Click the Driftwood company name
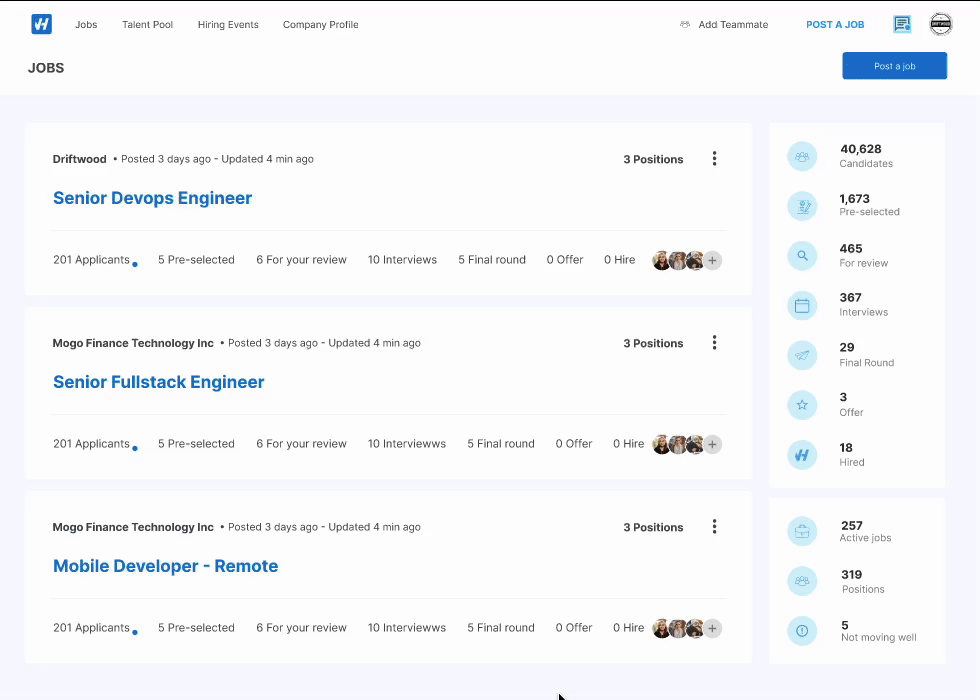This screenshot has height=700, width=980. click(x=79, y=159)
